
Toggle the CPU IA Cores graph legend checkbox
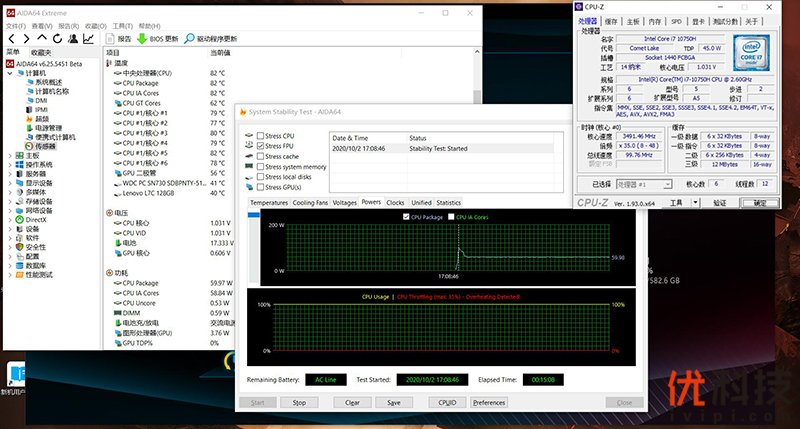[x=454, y=215]
